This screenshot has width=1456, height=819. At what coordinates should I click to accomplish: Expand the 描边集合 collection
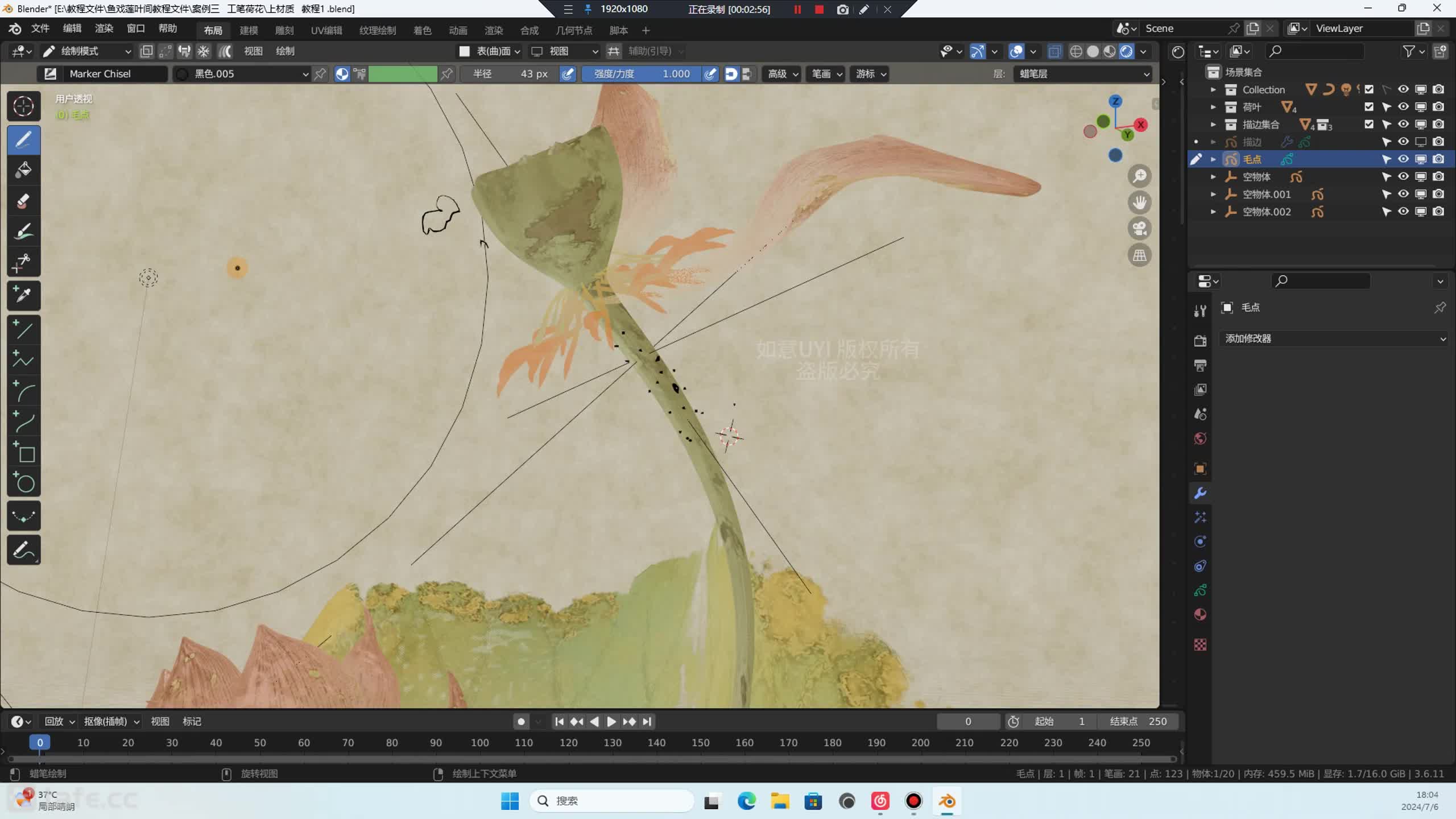click(x=1213, y=125)
